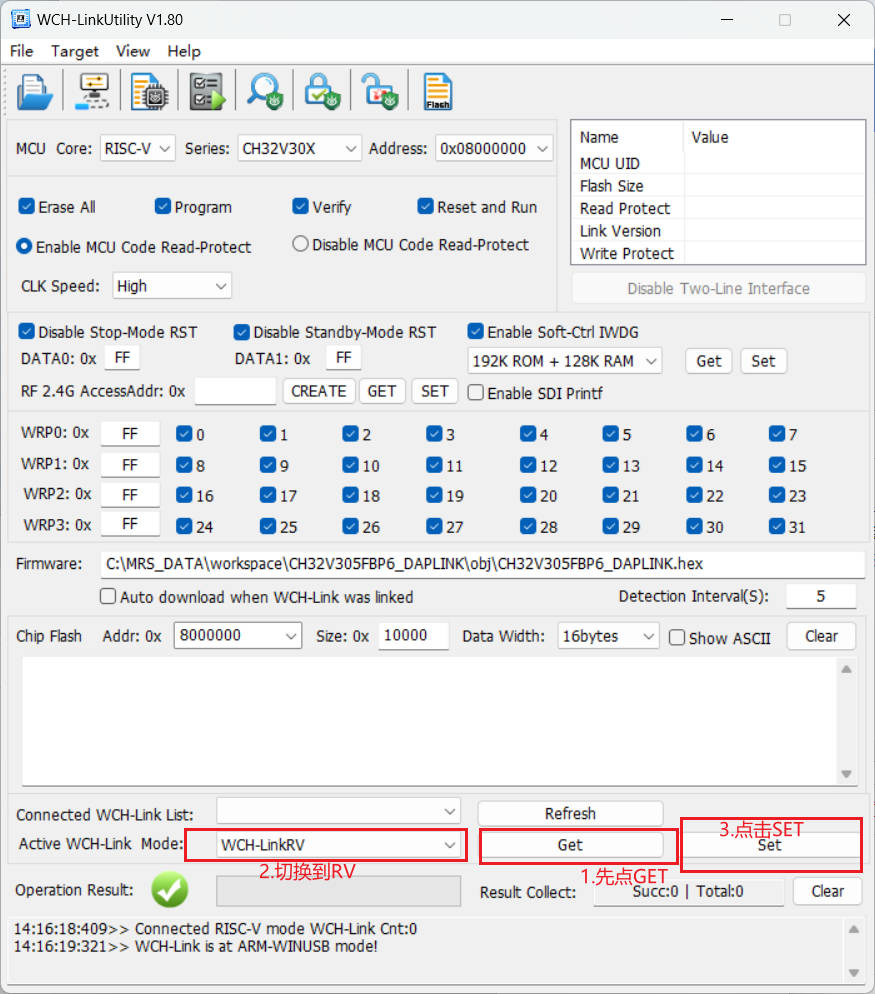Open the View menu
The width and height of the screenshot is (875, 994).
[x=133, y=51]
